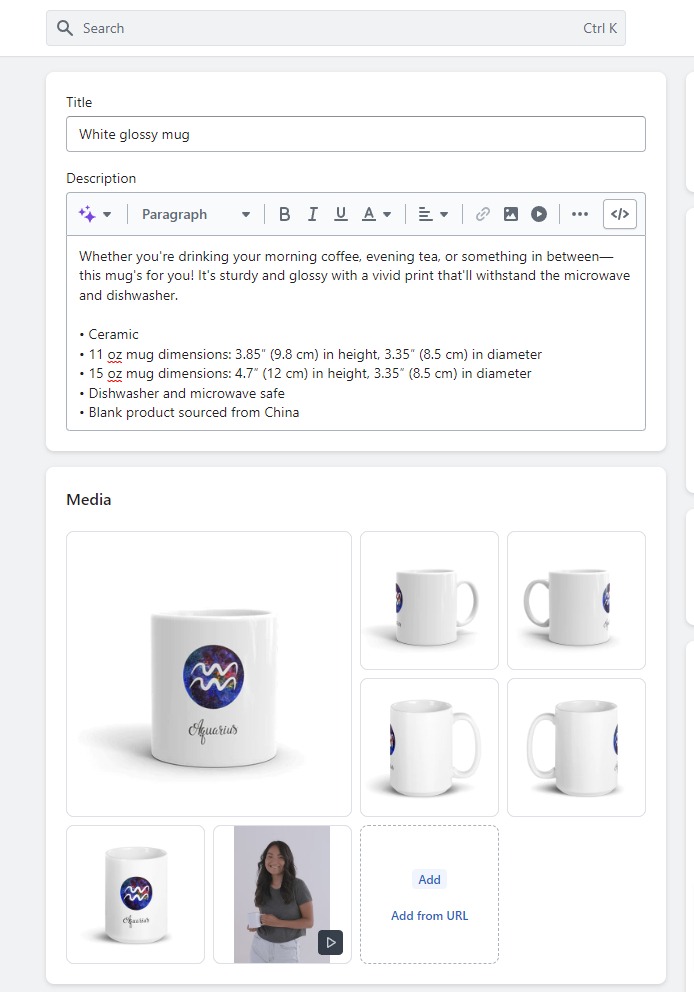Select the tall mug thumbnail with handle left
This screenshot has width=694, height=992.
pos(576,747)
